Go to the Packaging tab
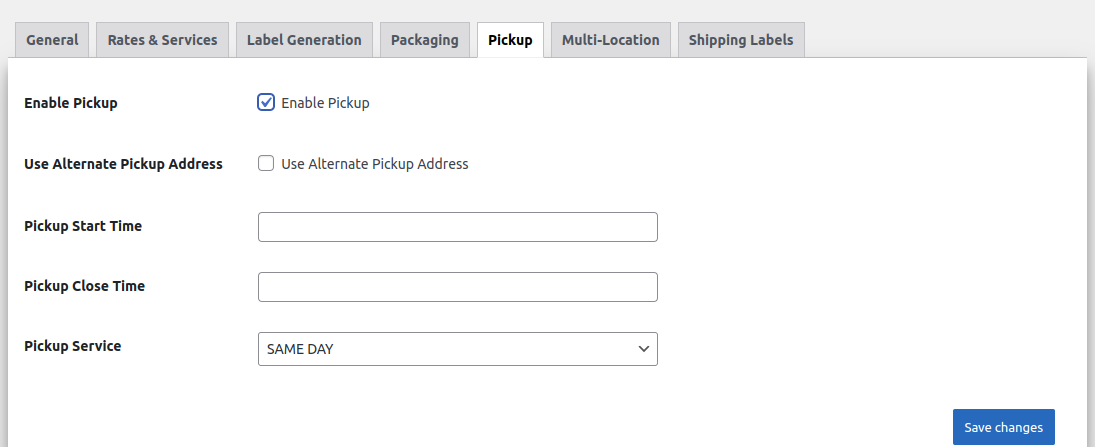Viewport: 1095px width, 447px height. click(424, 40)
